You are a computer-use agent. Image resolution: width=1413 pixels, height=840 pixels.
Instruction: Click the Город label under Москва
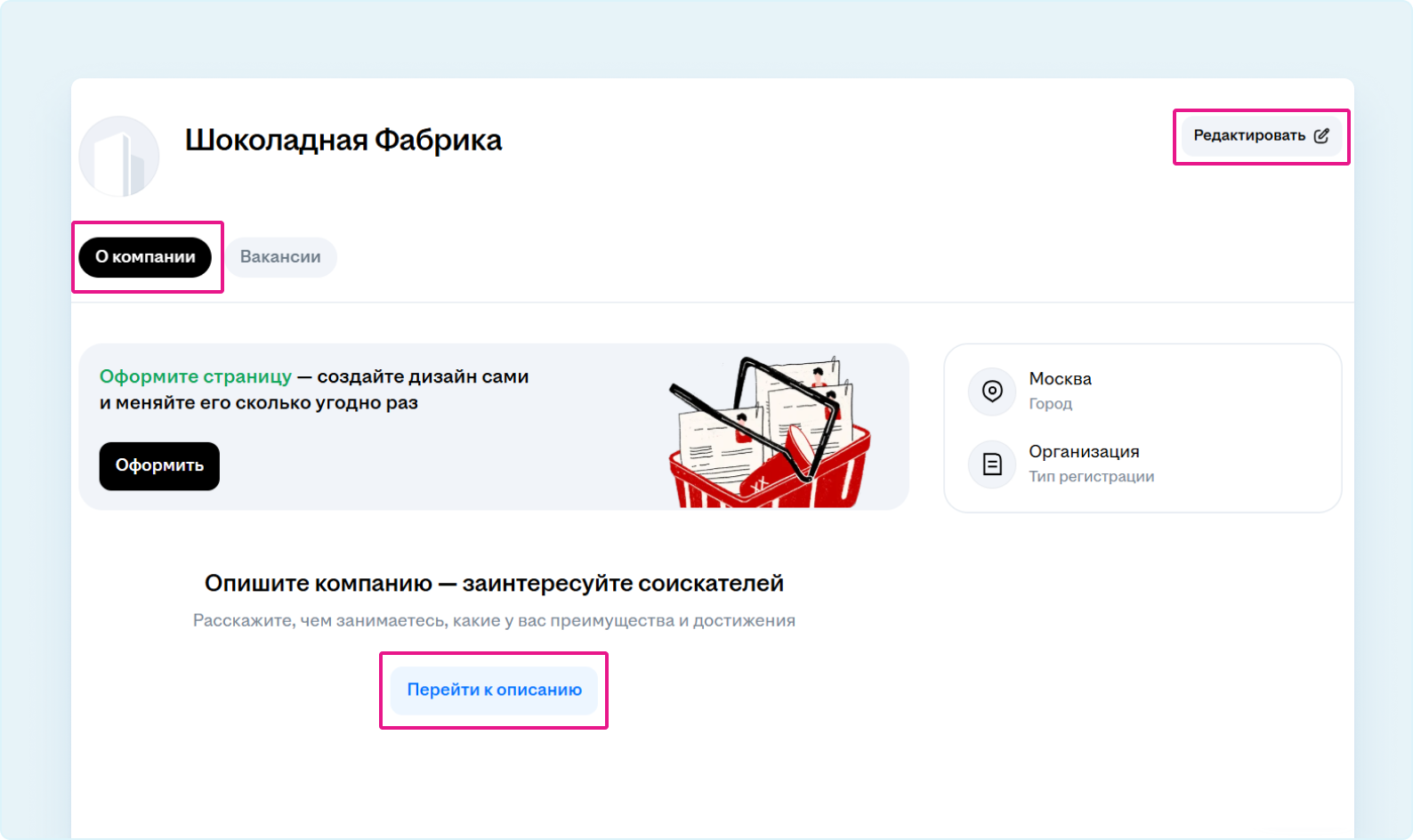click(x=1050, y=404)
